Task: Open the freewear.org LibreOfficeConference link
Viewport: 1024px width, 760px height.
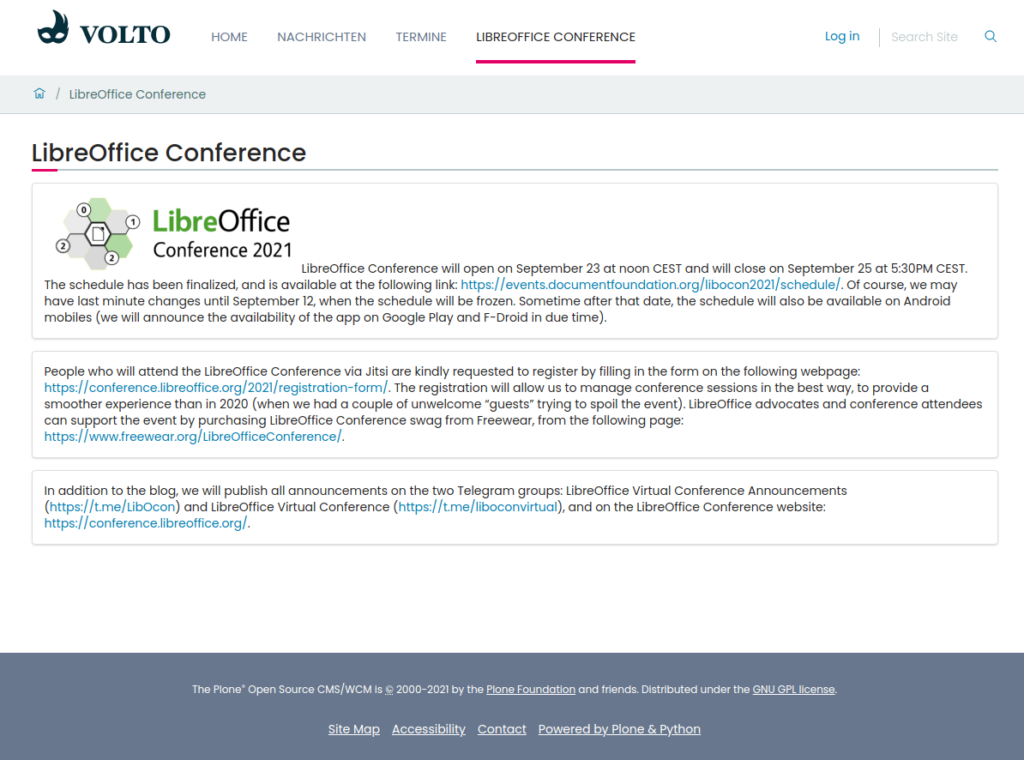Action: [x=193, y=436]
